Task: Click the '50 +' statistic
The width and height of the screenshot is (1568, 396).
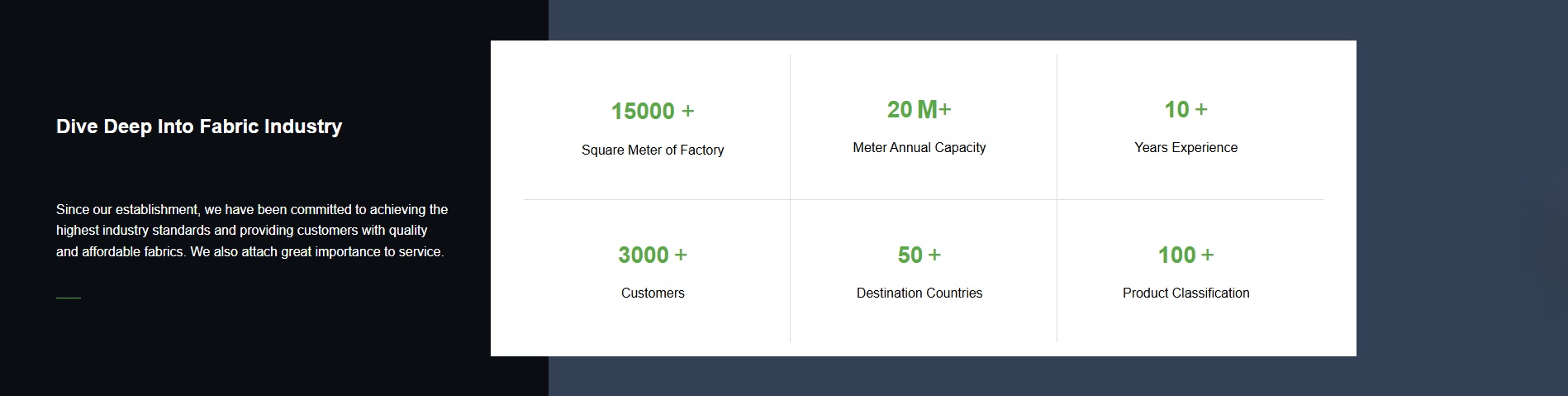Action: pos(919,255)
